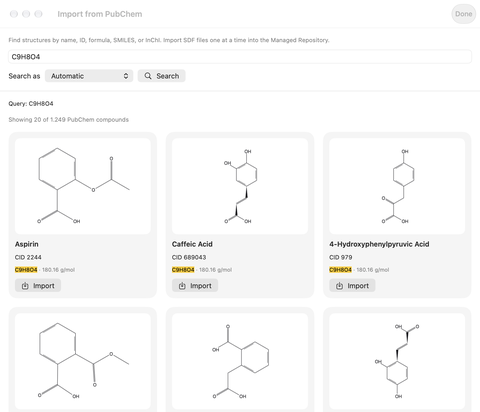The width and height of the screenshot is (480, 412).
Task: Click the search query field containing C9H8O4
Action: [240, 57]
